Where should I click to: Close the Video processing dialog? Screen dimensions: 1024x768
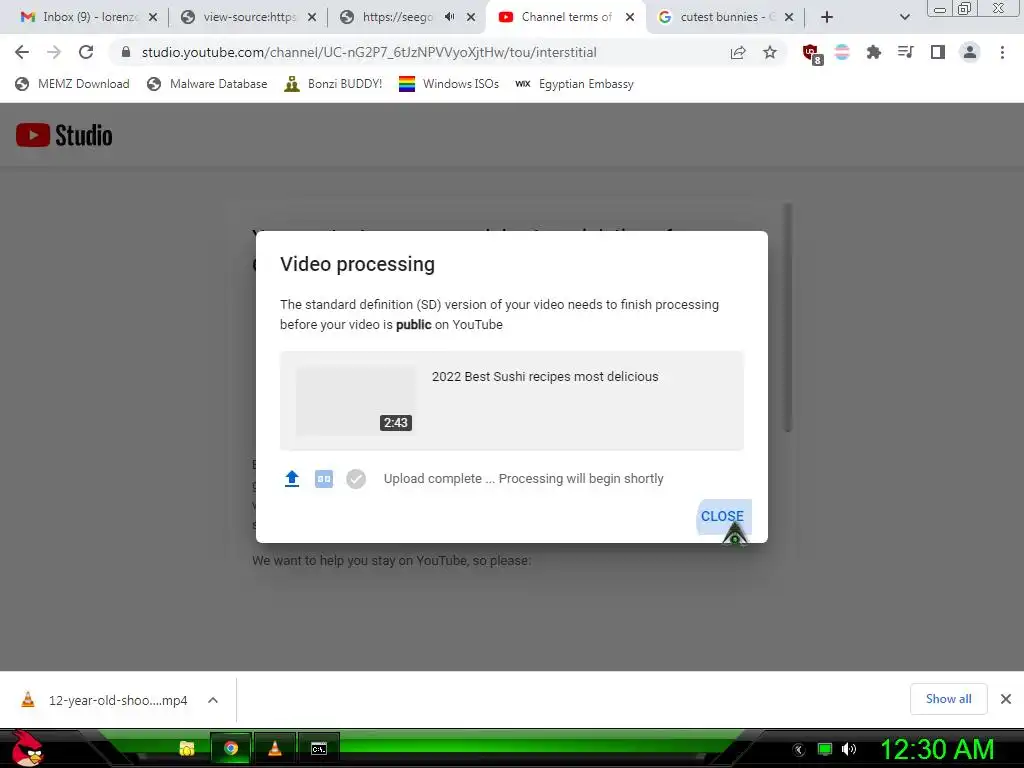724,517
